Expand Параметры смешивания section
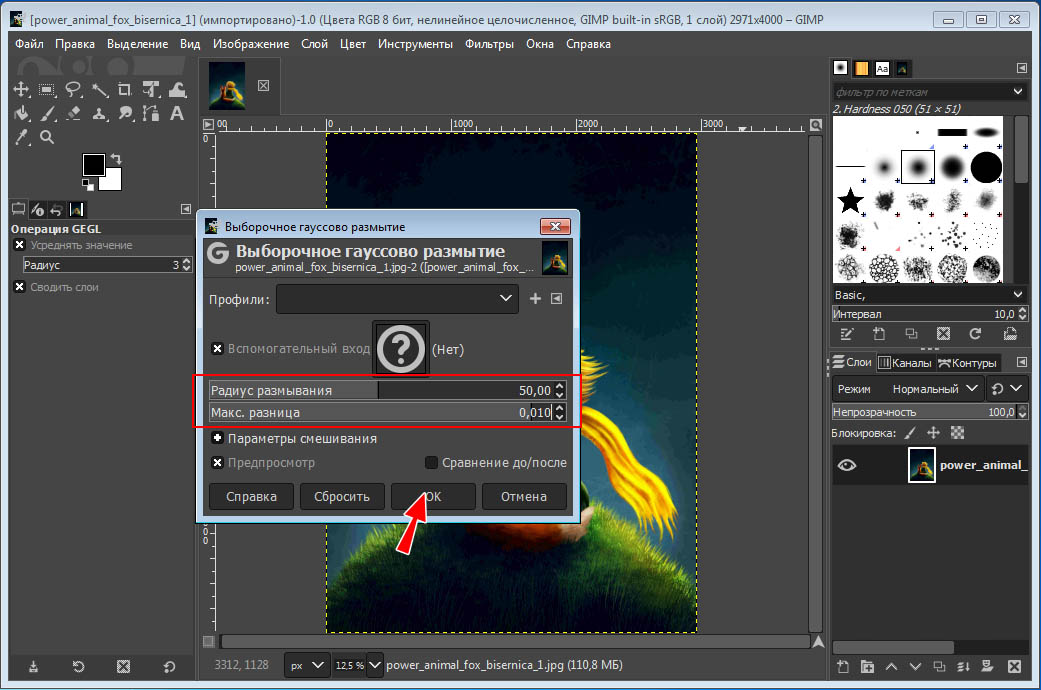Image resolution: width=1041 pixels, height=690 pixels. 217,438
